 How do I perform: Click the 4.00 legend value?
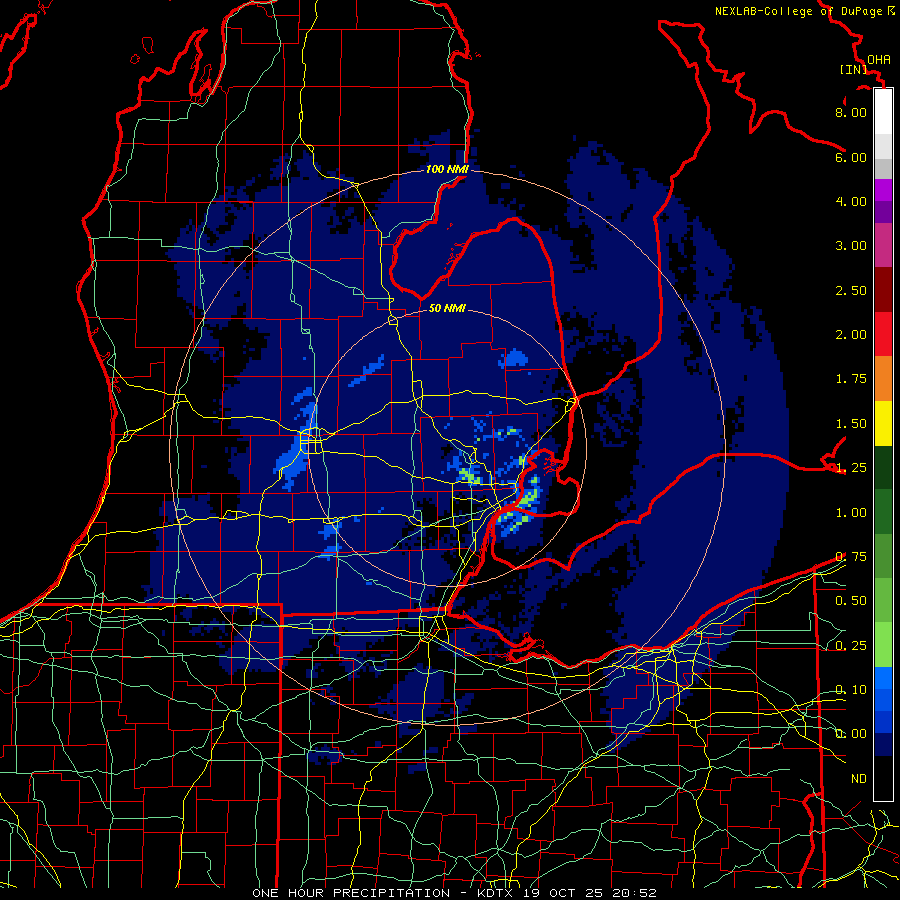click(x=851, y=201)
